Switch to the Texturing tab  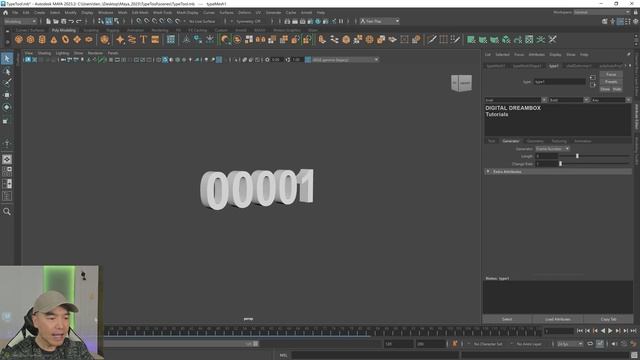click(559, 141)
